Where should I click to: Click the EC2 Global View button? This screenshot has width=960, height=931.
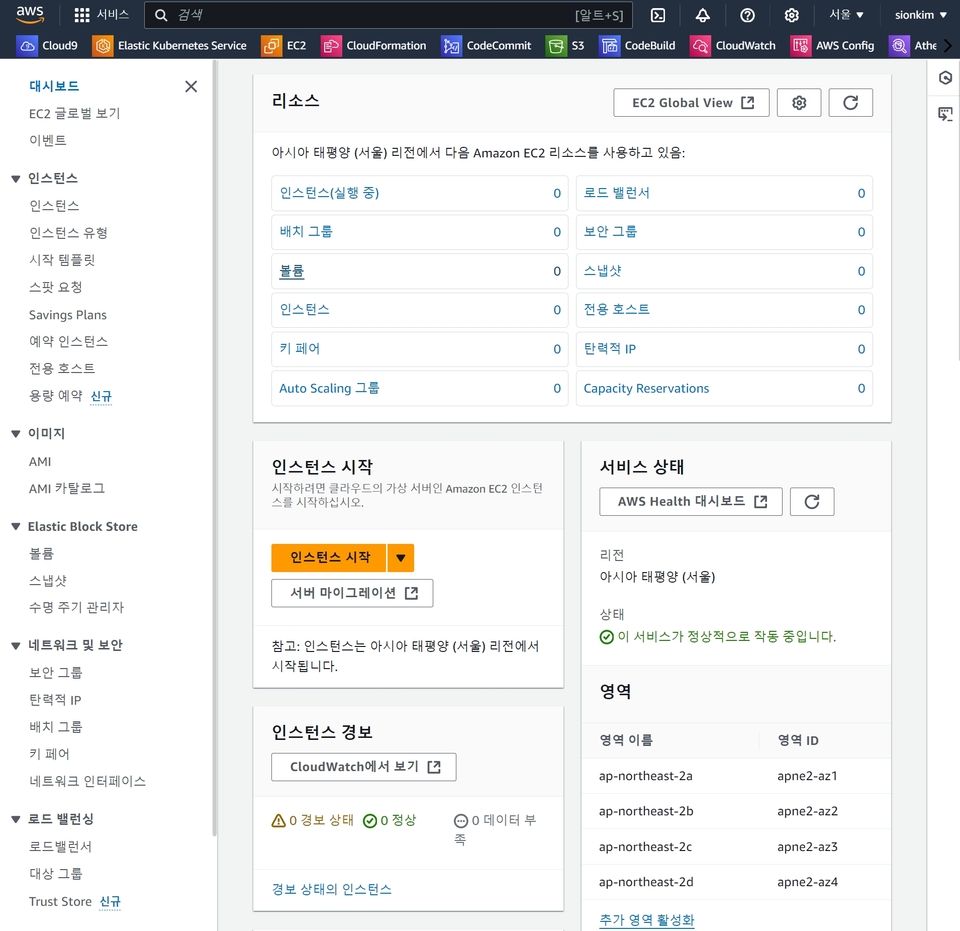[x=691, y=102]
